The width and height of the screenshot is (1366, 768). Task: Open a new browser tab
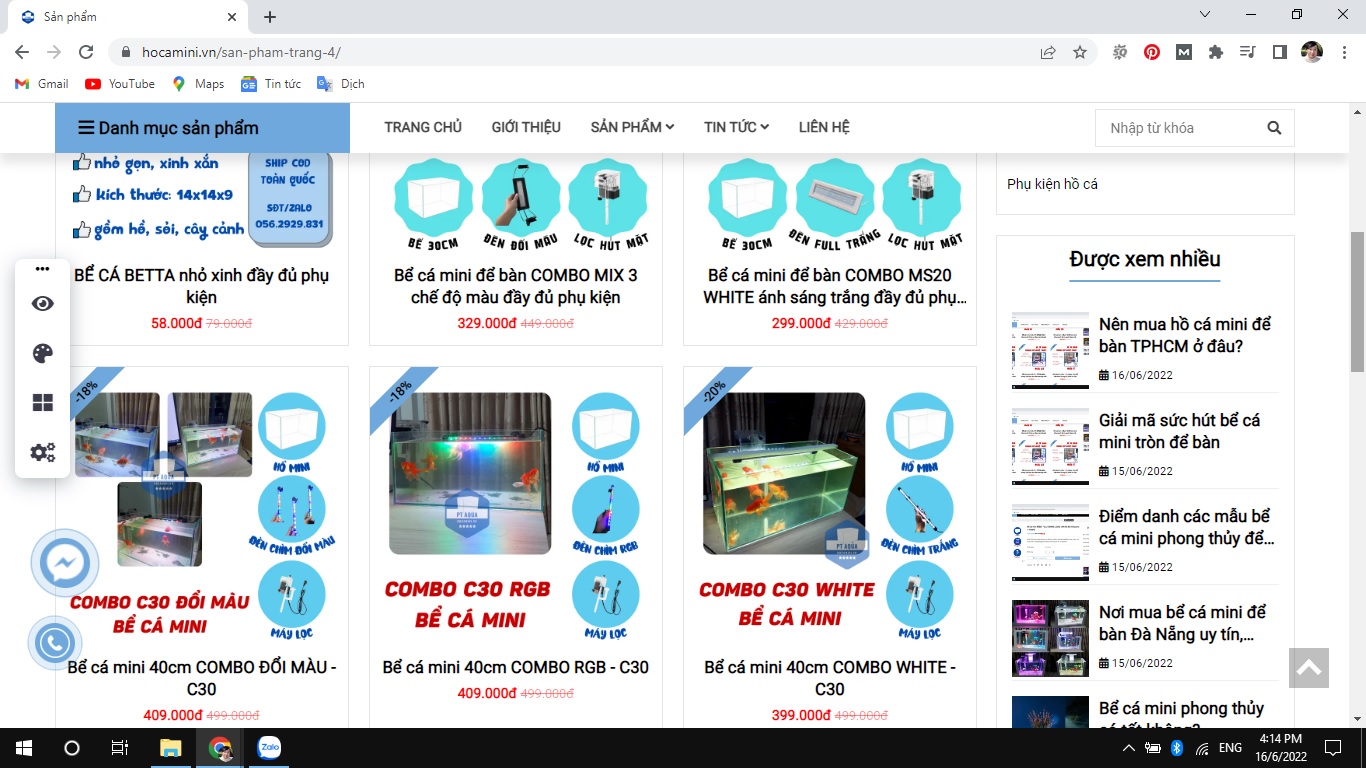coord(270,17)
